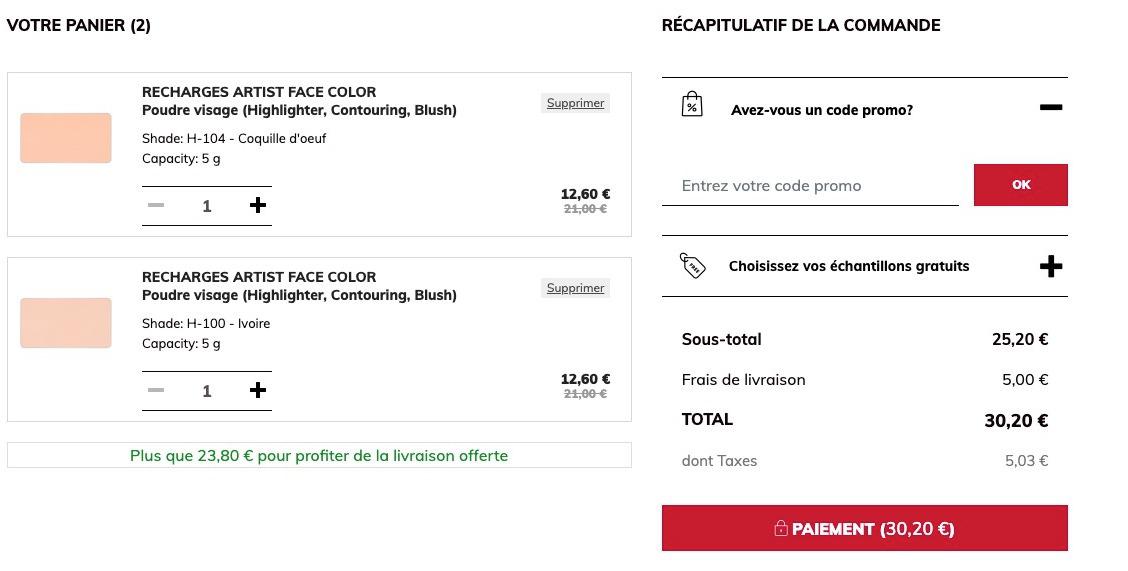Proceed to PAIEMENT checkout
Screen dimensions: 1128x571
(x=865, y=529)
